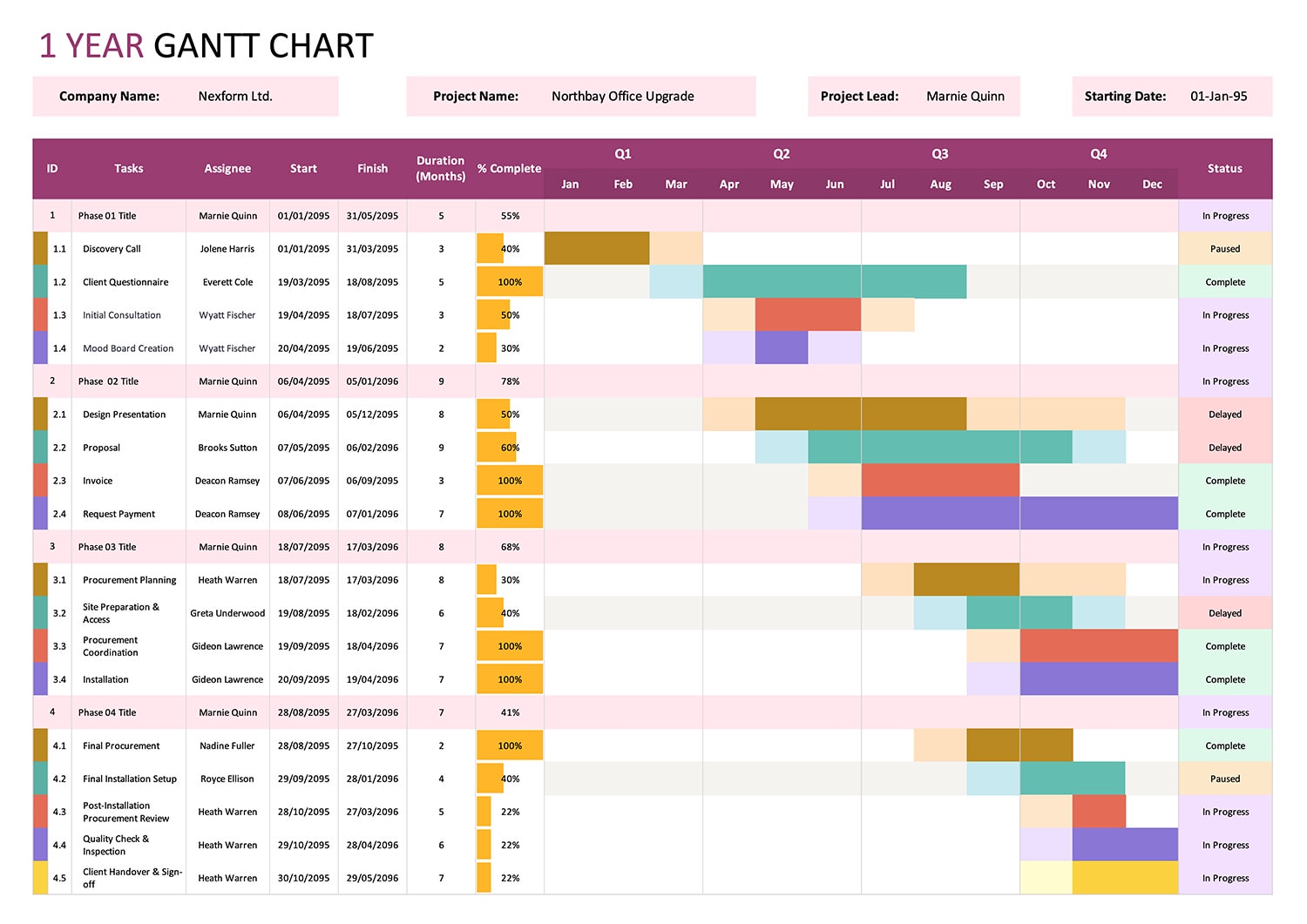Click the Q1 quarter header
The height and width of the screenshot is (924, 1307).
coord(622,153)
